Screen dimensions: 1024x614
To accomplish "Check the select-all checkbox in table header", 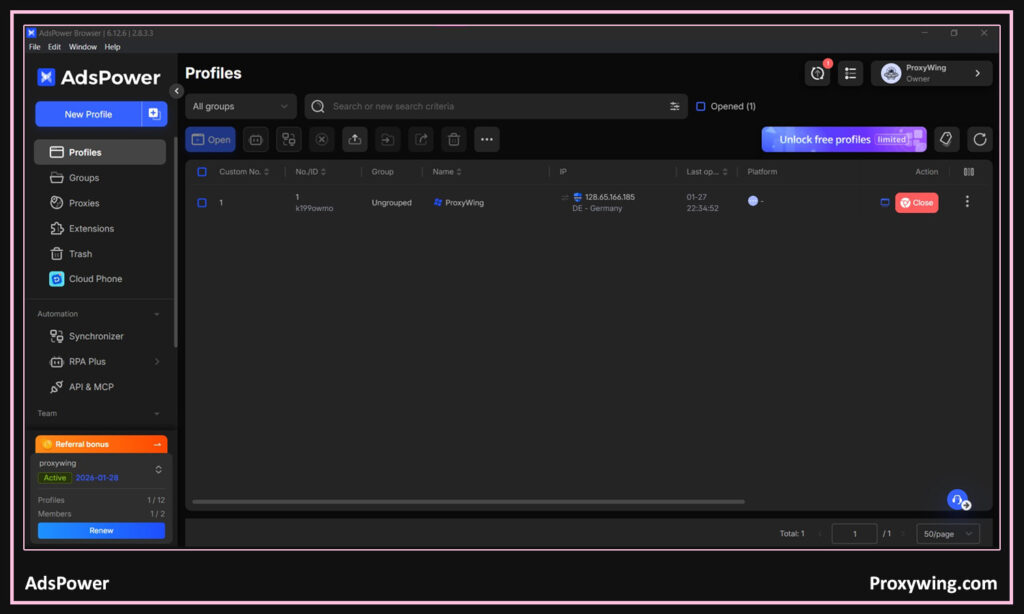I will 202,172.
